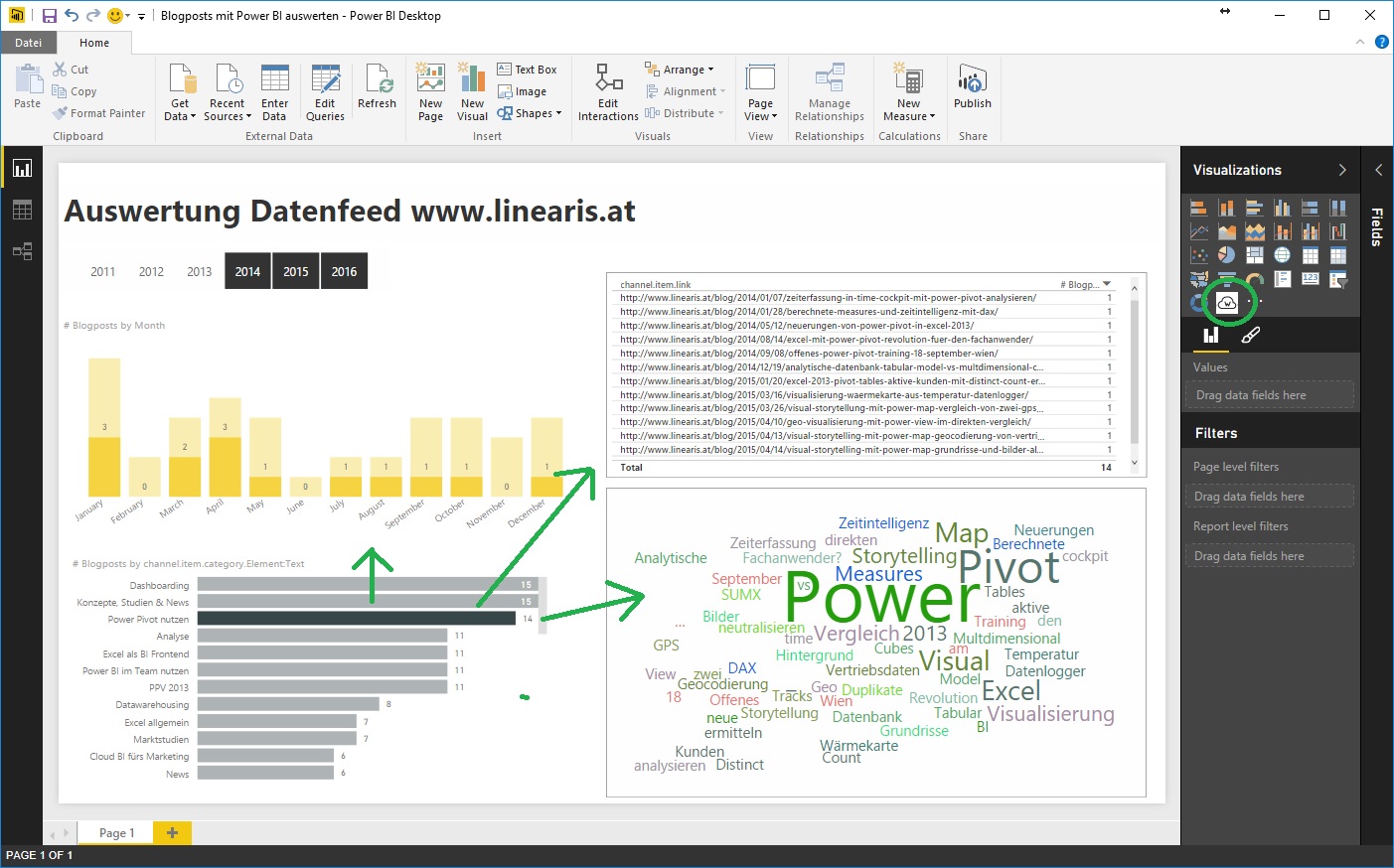Open the Datei menu tab

[x=29, y=43]
